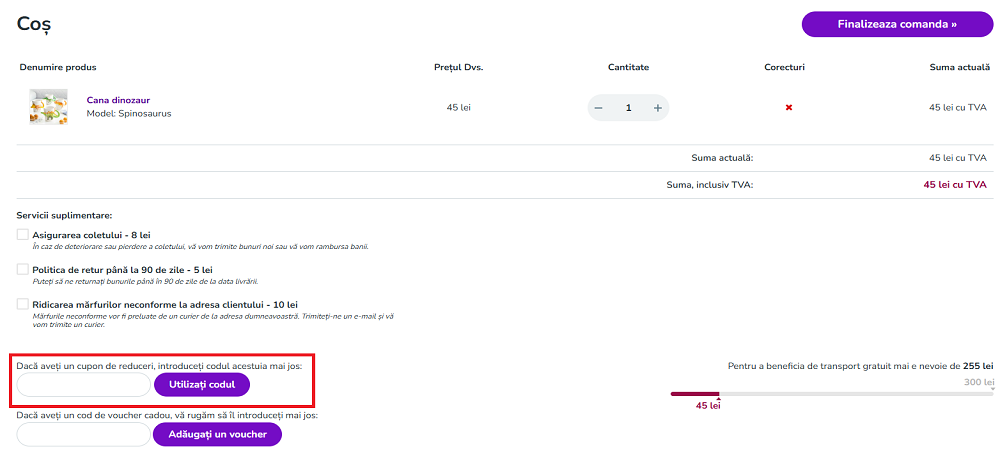Click the 45 lei progress marker
Image resolution: width=1000 pixels, height=450 pixels.
coord(708,405)
